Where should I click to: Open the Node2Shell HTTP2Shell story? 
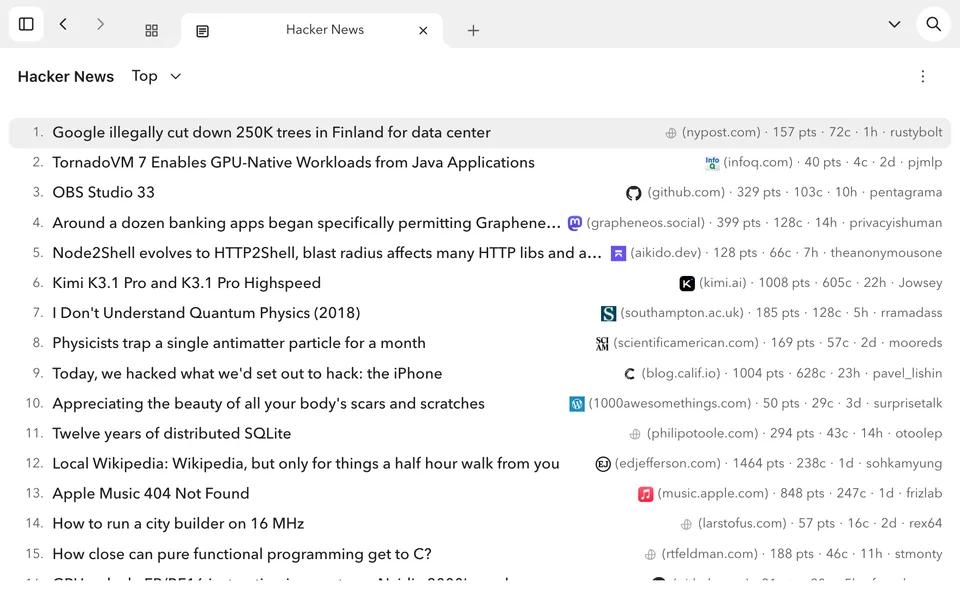[x=327, y=253]
